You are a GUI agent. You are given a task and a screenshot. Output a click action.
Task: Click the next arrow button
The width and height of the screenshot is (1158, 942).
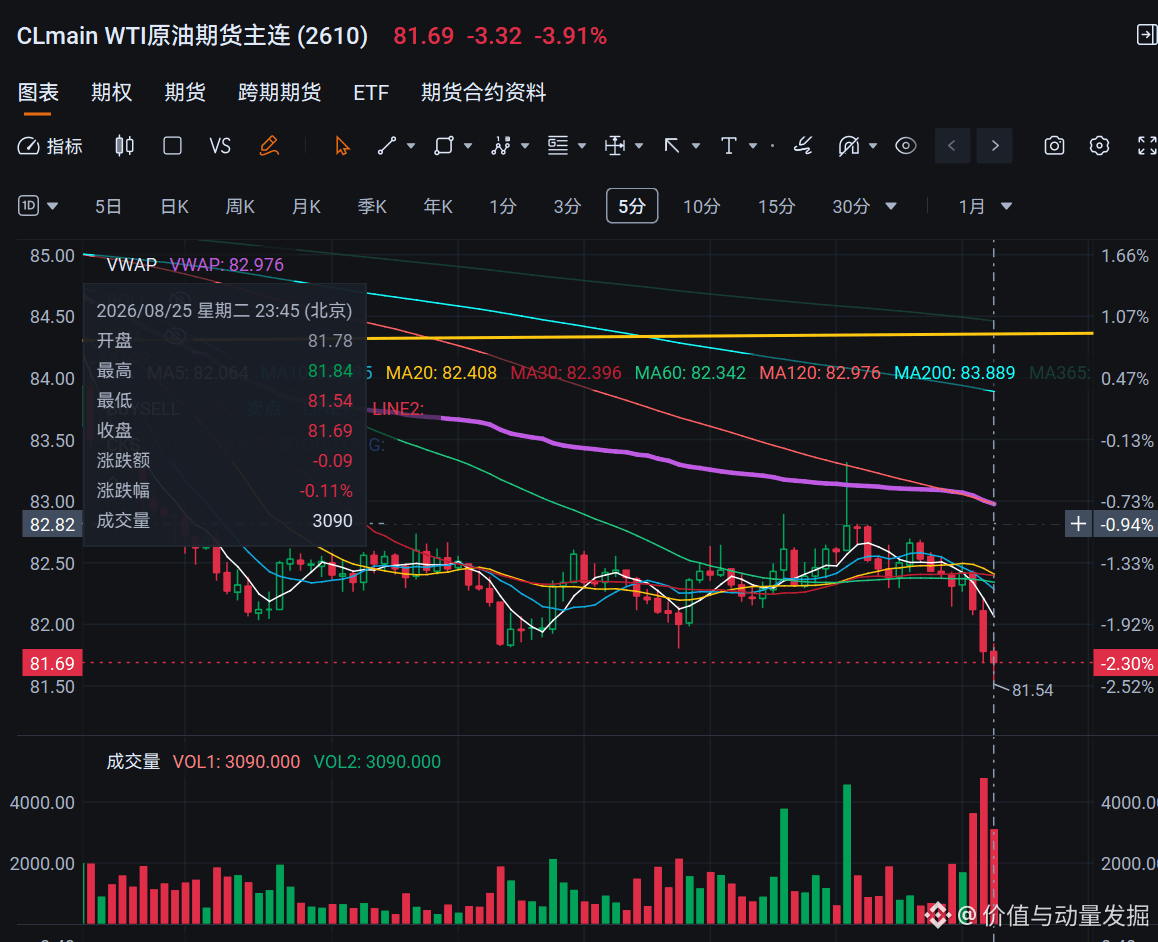[995, 145]
